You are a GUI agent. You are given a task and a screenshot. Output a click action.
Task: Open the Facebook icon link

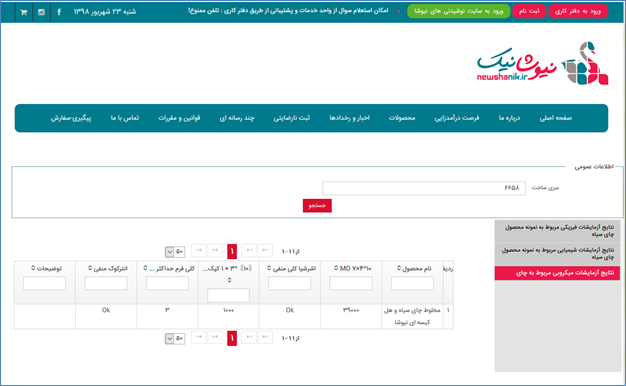pos(59,12)
